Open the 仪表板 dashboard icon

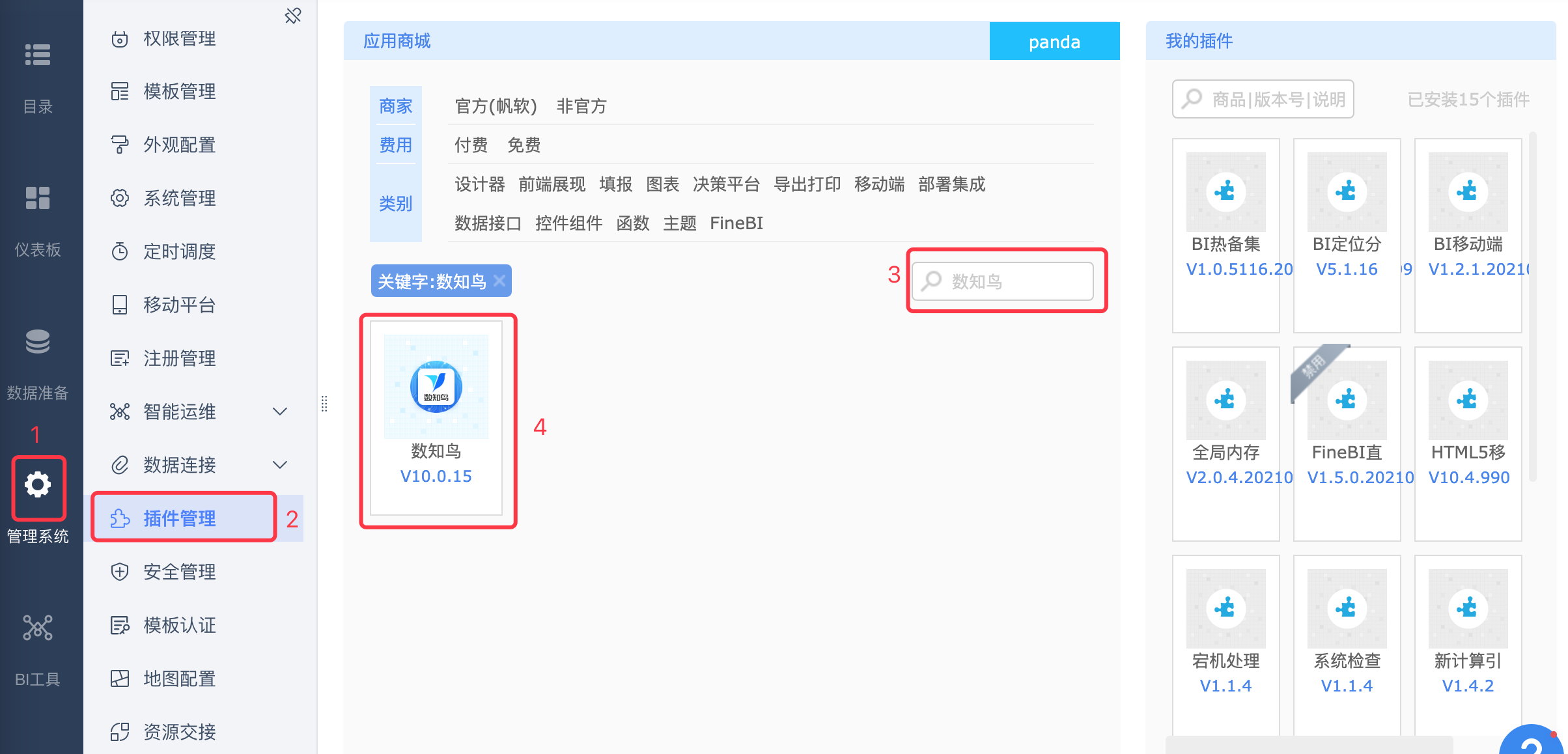click(x=38, y=198)
